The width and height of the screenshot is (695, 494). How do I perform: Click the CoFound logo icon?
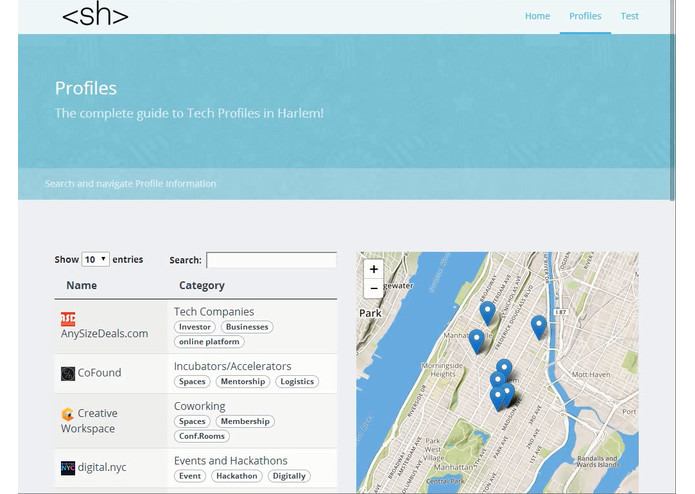click(x=68, y=373)
